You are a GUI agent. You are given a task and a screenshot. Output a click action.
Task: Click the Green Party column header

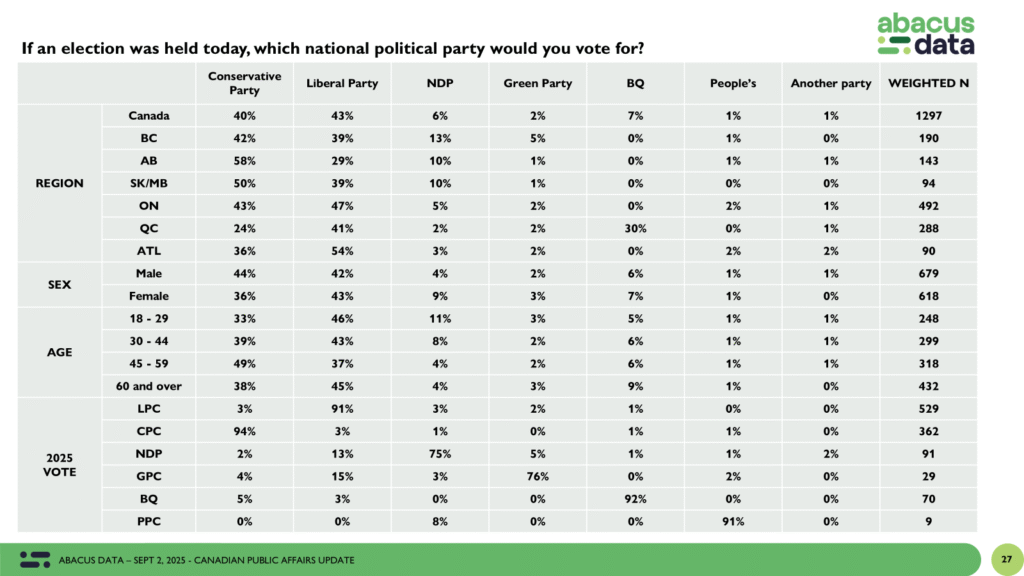[x=538, y=83]
